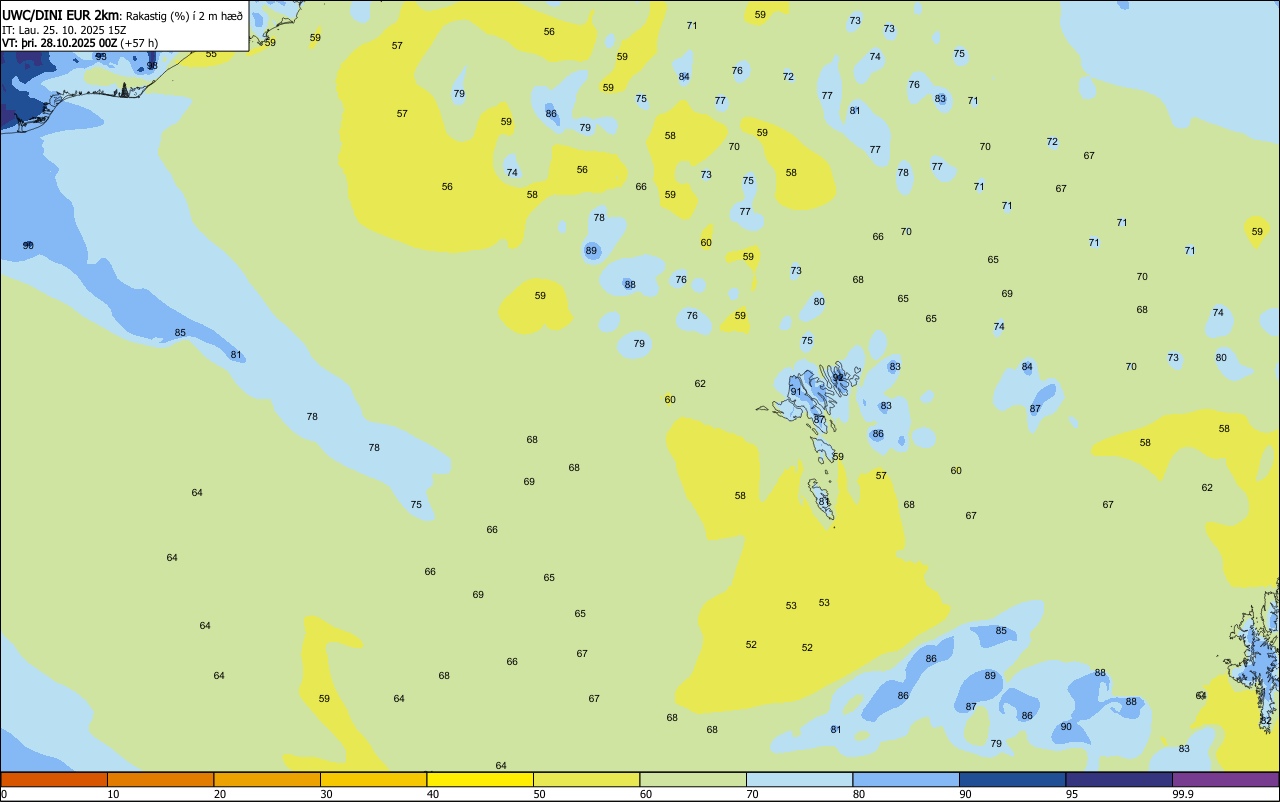Viewport: 1280px width, 802px height.
Task: Click the '60' tick label on the legend scale
Action: click(646, 794)
